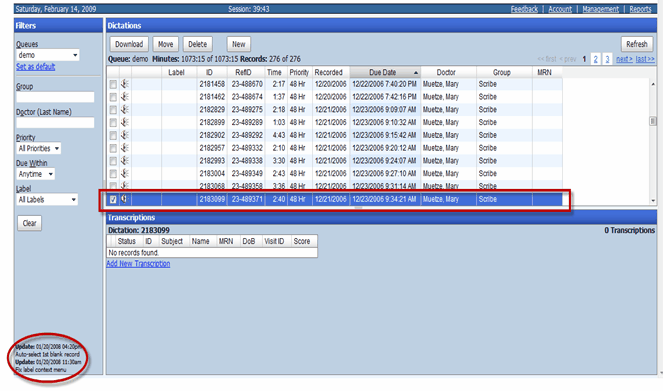This screenshot has width=663, height=391.
Task: Go to page 2 of dictations
Action: [x=596, y=59]
